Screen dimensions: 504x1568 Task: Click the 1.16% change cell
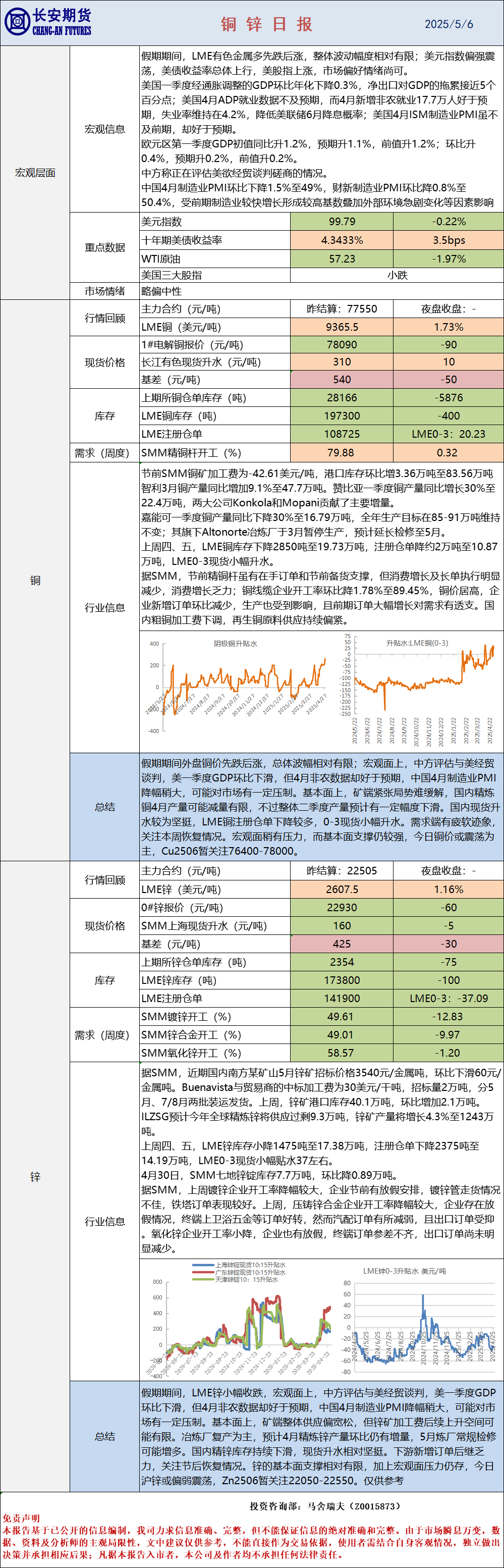(449, 890)
